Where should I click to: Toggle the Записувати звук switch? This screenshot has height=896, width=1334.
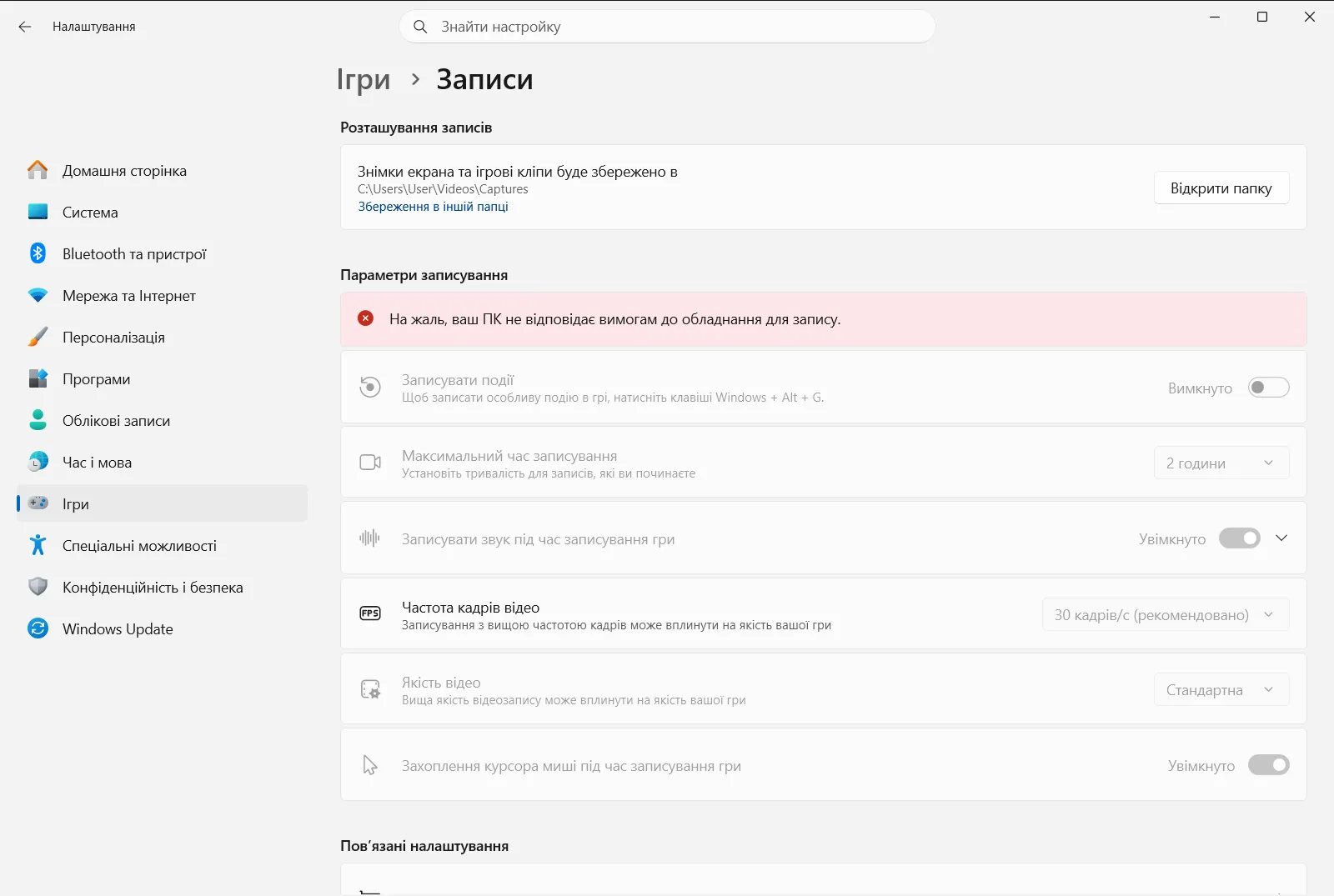[x=1240, y=538]
